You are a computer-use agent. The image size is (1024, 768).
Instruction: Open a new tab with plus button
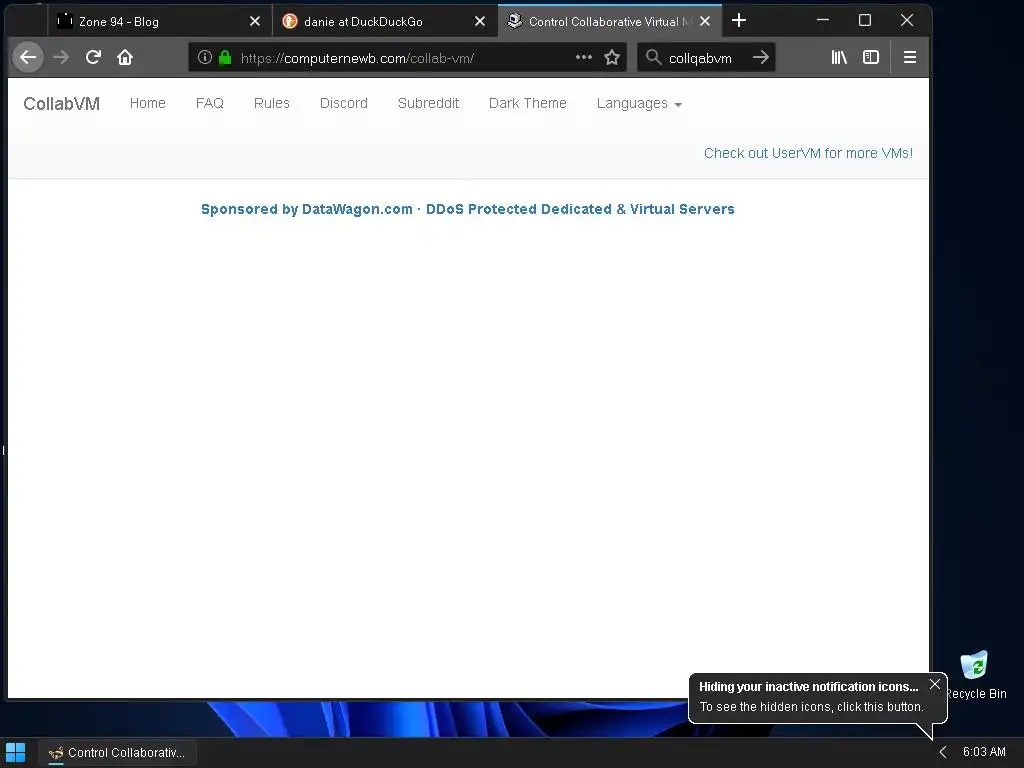point(739,21)
